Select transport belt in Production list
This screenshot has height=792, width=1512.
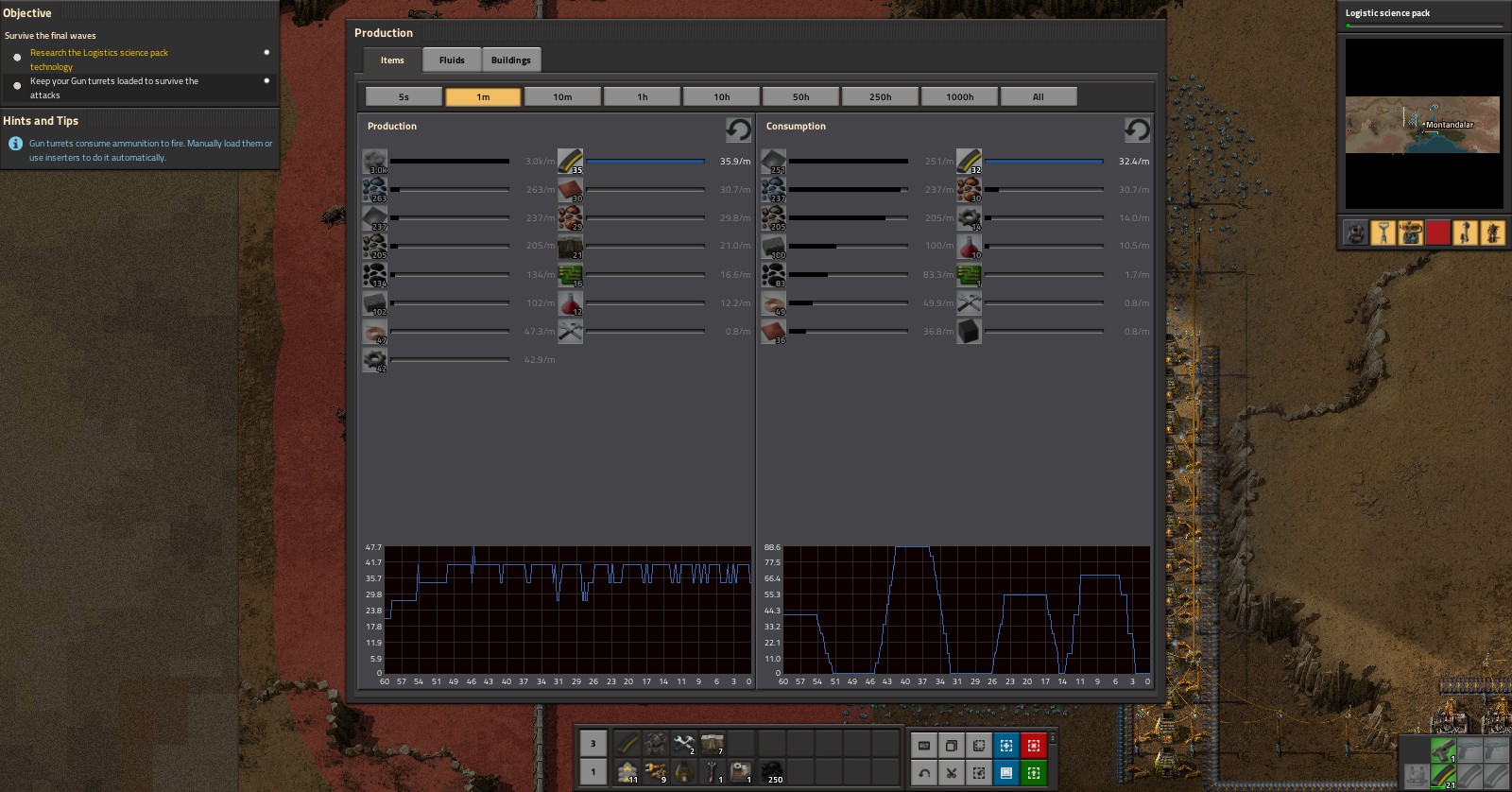[x=570, y=162]
